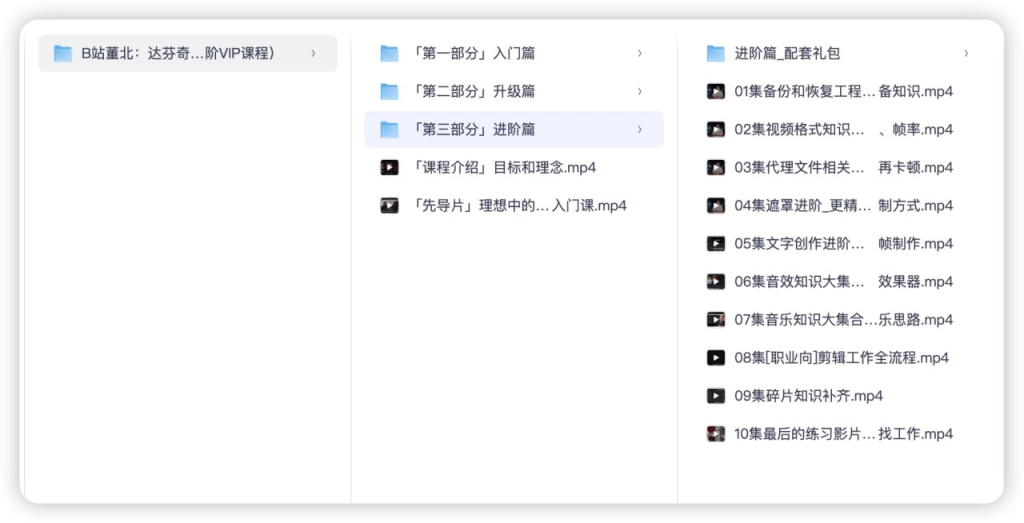Select file name 「先导片」理想中的…入门课.mp4
This screenshot has height=523, width=1024.
coord(520,206)
